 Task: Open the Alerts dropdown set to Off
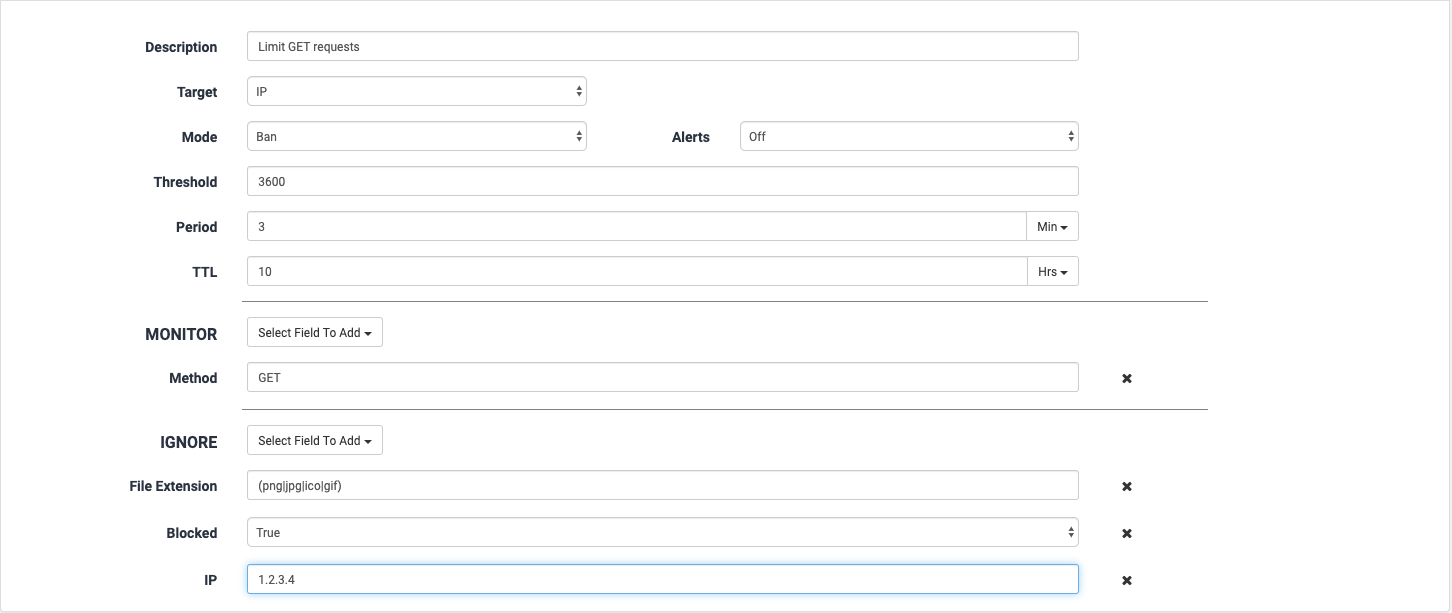pyautogui.click(x=908, y=137)
